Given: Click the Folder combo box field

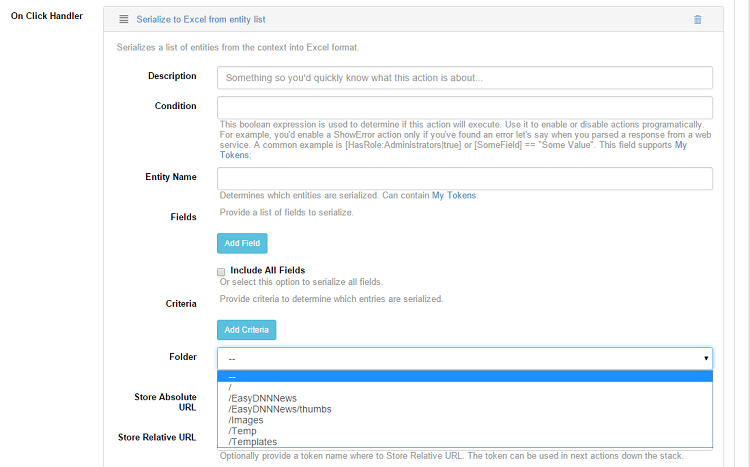Looking at the screenshot, I should [x=465, y=358].
